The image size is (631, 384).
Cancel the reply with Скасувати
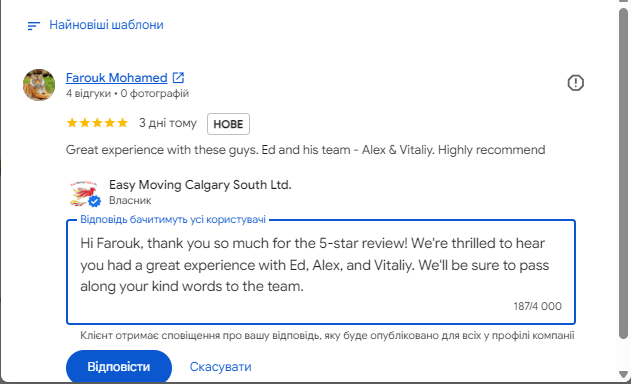(221, 367)
